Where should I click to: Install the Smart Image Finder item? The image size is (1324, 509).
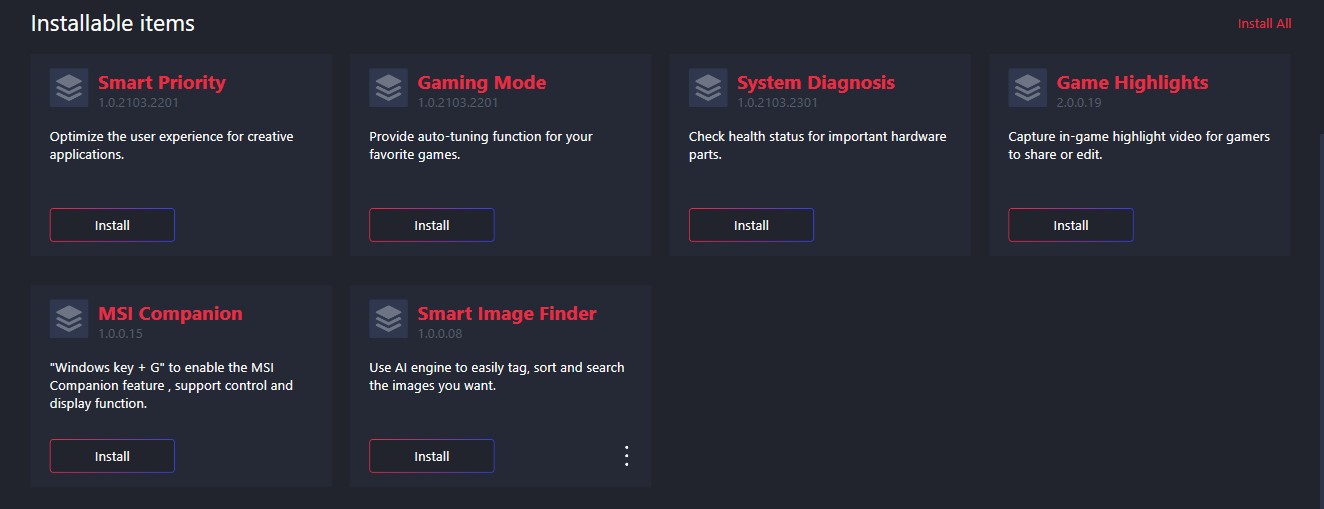click(x=432, y=456)
